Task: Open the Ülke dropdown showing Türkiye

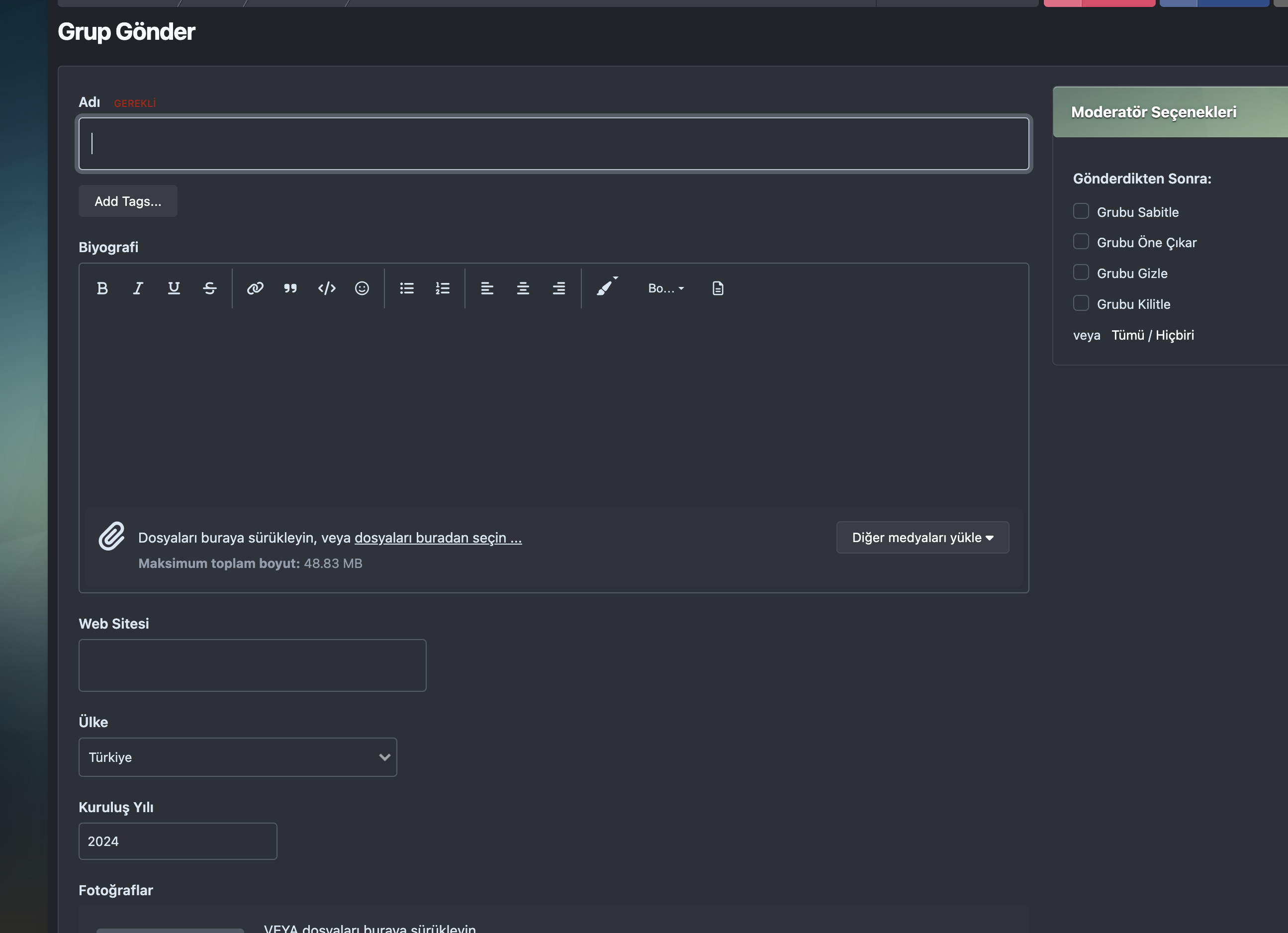Action: pyautogui.click(x=237, y=757)
